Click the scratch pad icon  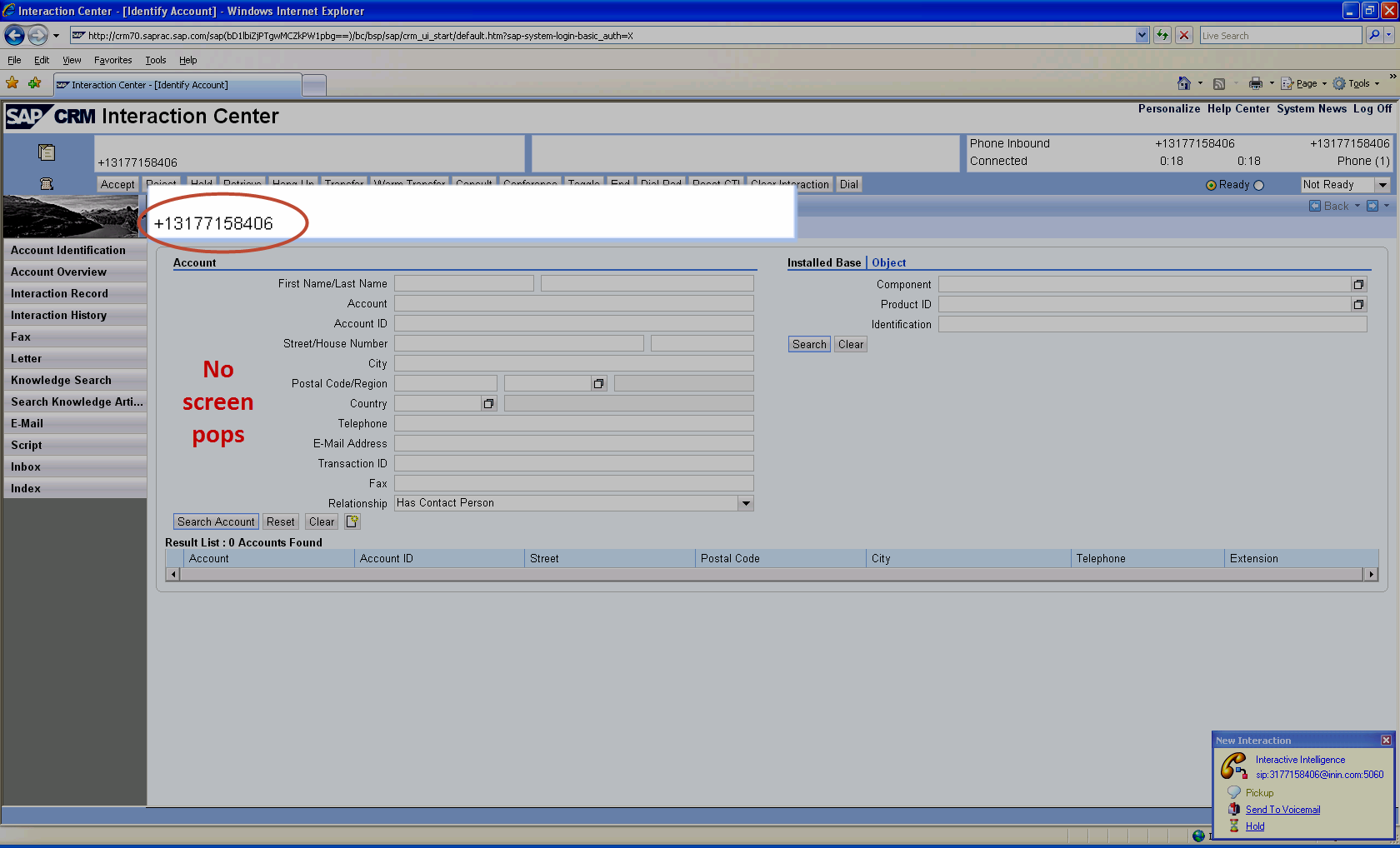[47, 152]
